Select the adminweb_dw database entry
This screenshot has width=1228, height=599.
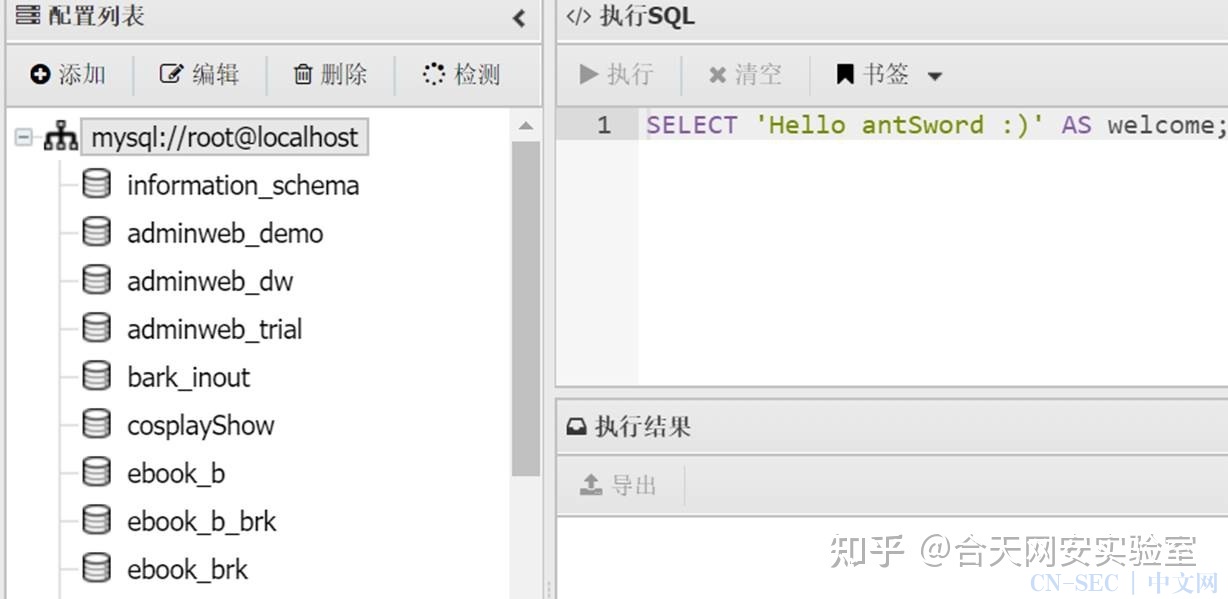(x=210, y=281)
